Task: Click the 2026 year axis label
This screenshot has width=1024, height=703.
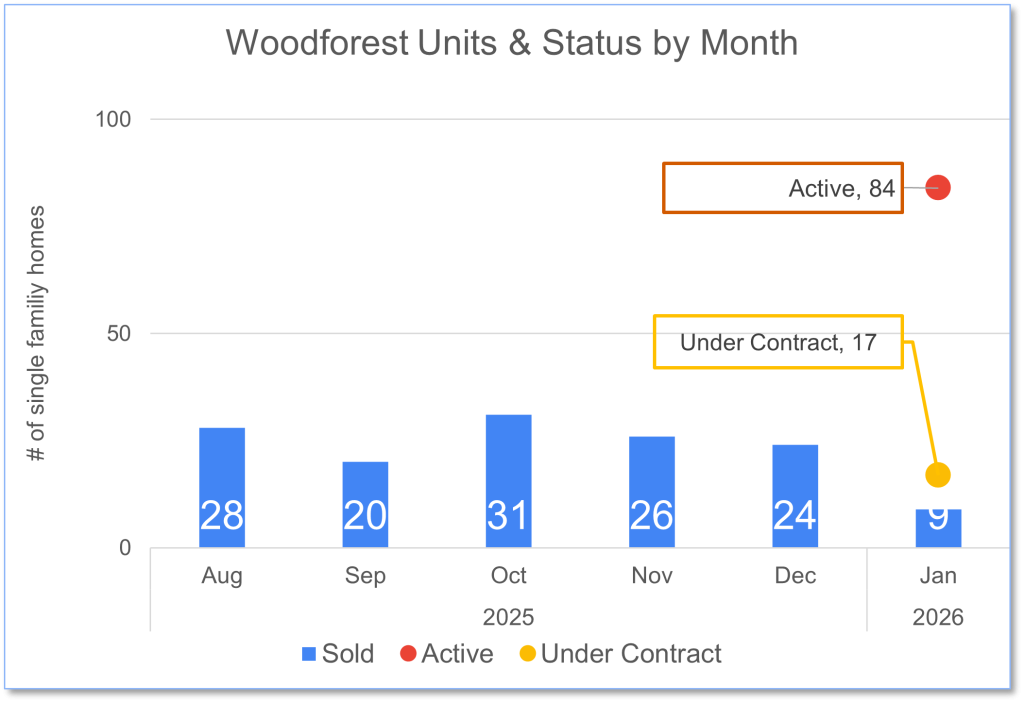Action: point(938,616)
